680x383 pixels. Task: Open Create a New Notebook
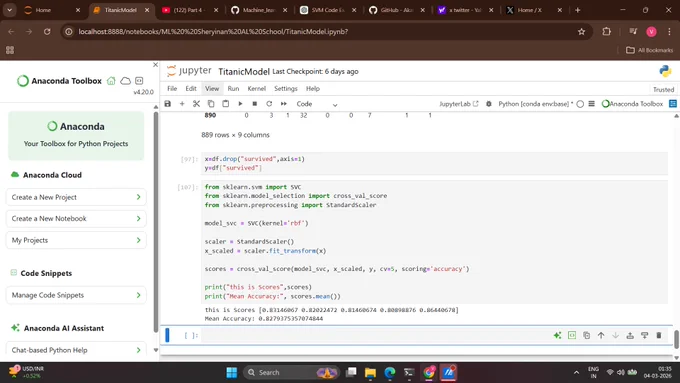click(x=76, y=219)
